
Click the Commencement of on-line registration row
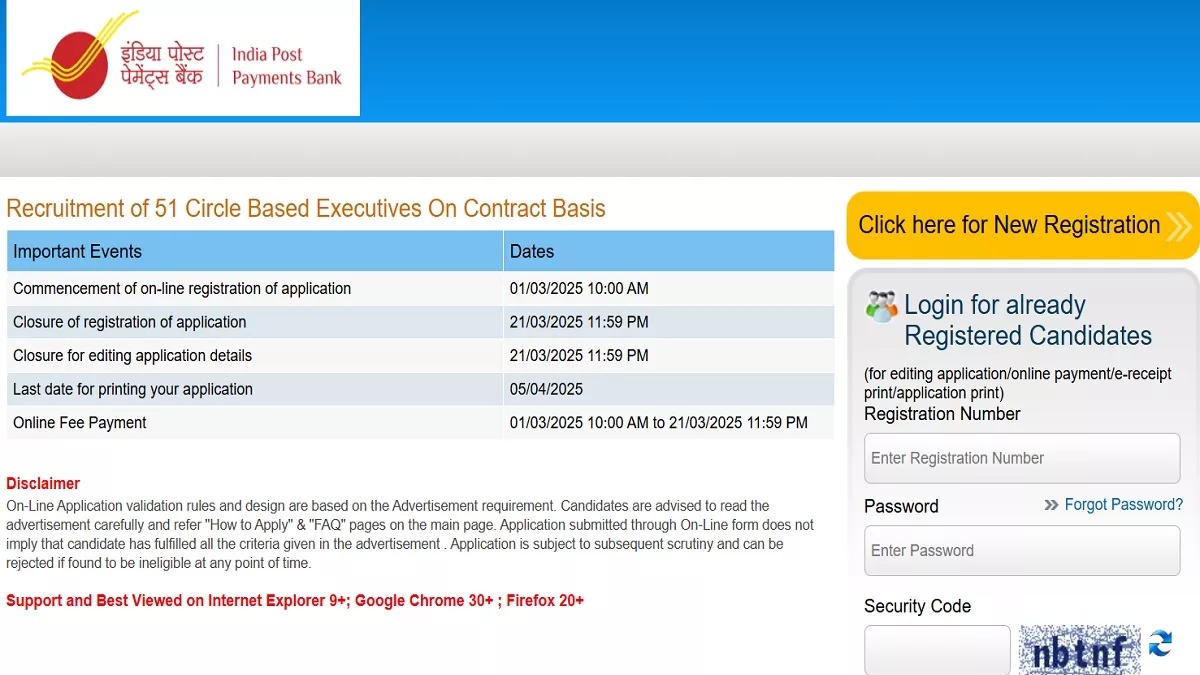coord(420,288)
